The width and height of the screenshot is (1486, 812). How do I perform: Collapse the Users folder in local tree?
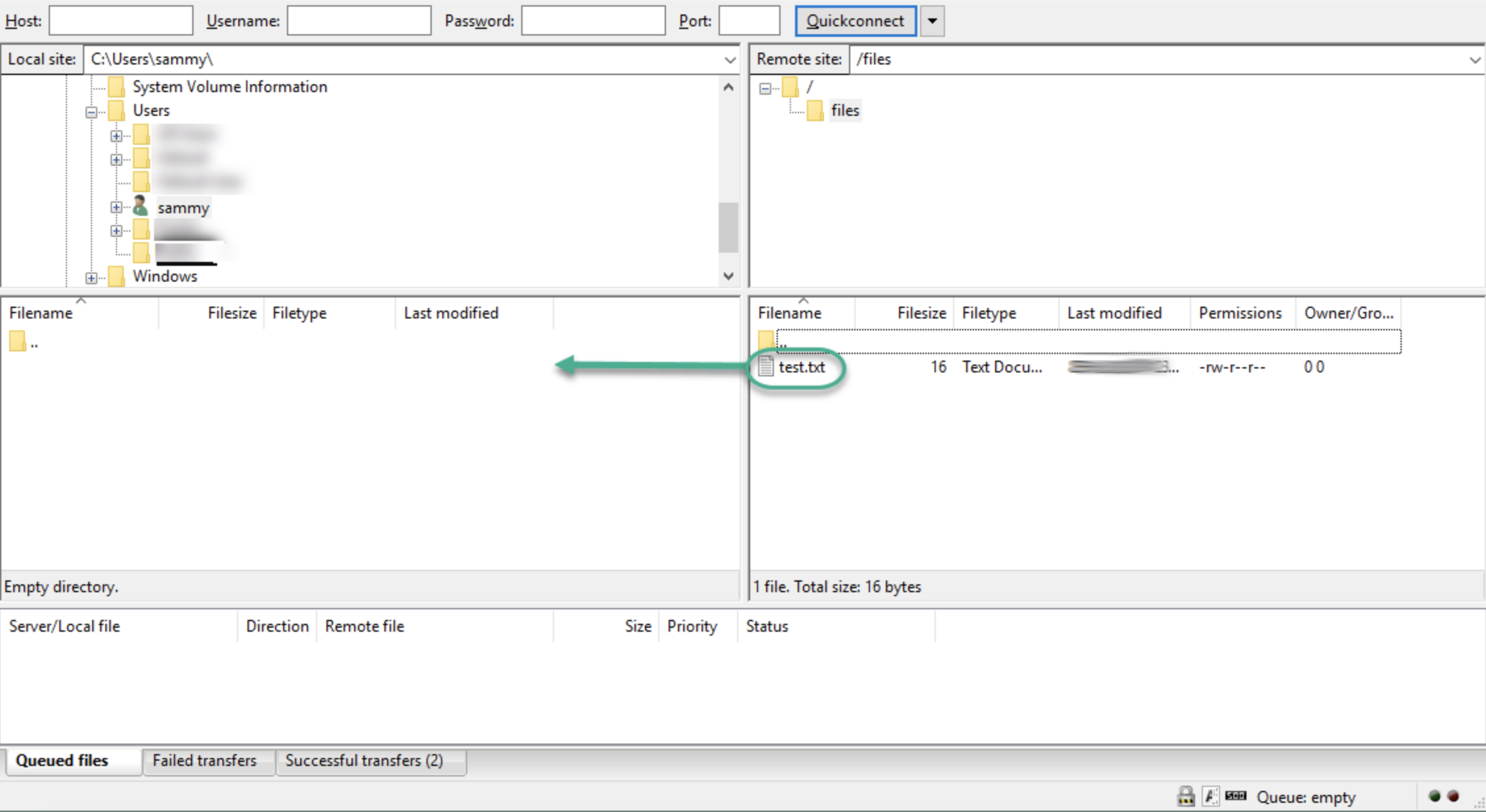pyautogui.click(x=91, y=112)
